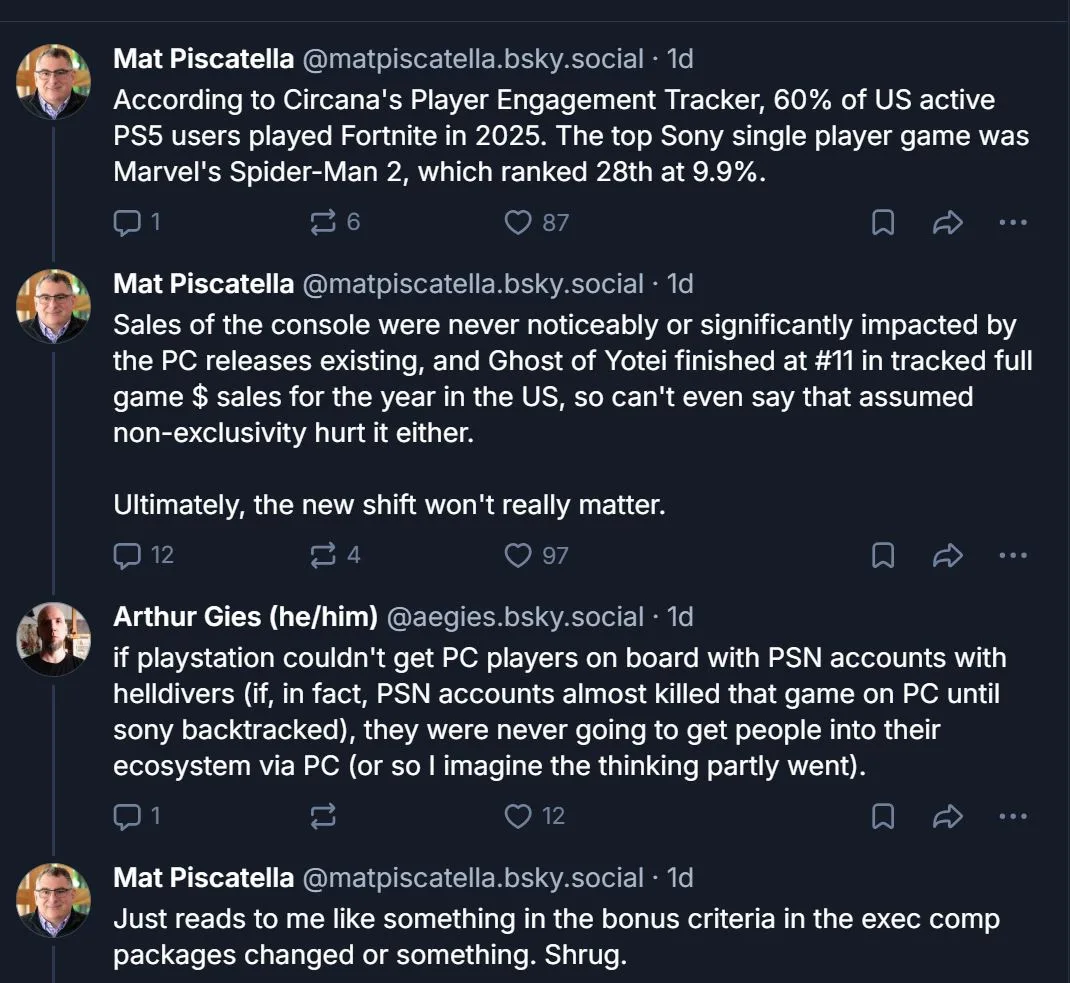Reply to Mat Piscatella's Fortnite statistics post
This screenshot has height=983, width=1070.
click(x=128, y=222)
